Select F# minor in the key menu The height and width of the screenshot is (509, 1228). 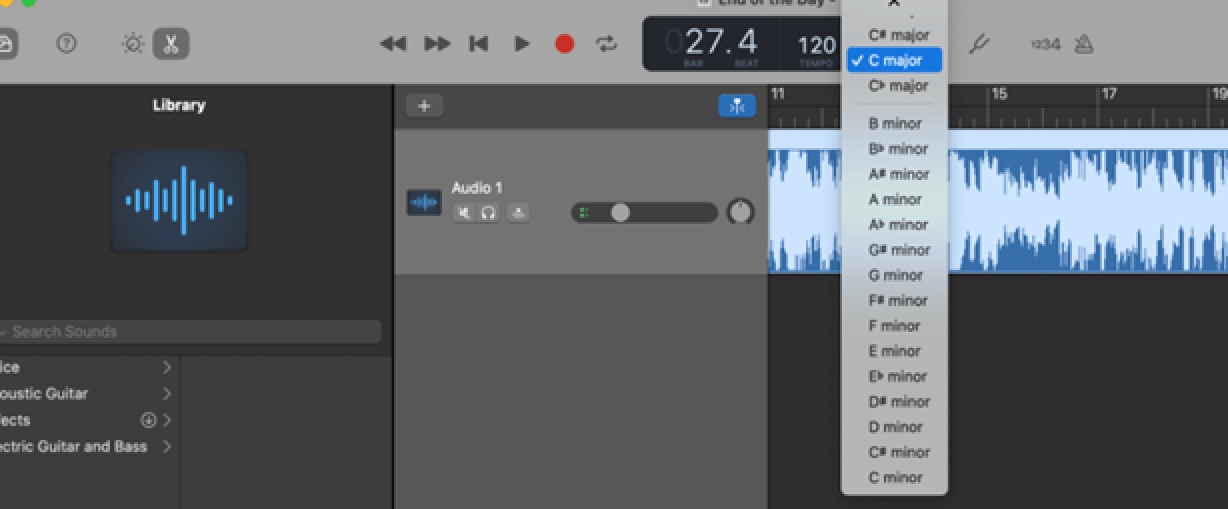(897, 300)
